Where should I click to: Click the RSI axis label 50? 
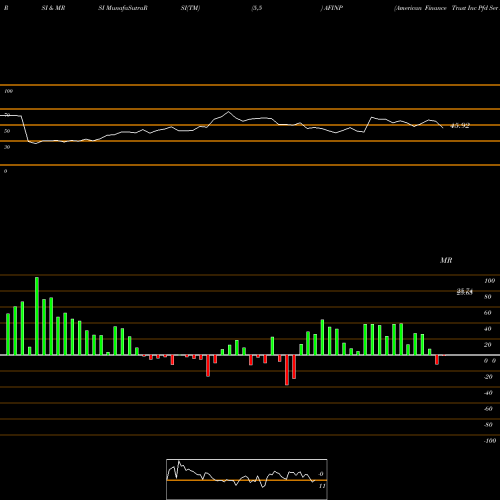coord(7,131)
